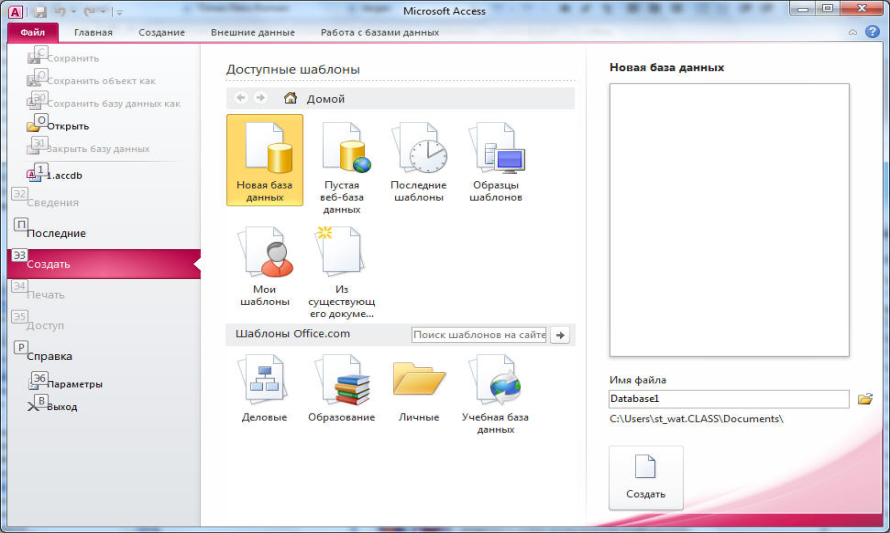The height and width of the screenshot is (533, 890).
Task: Select Создать in the sidebar
Action: [x=104, y=264]
